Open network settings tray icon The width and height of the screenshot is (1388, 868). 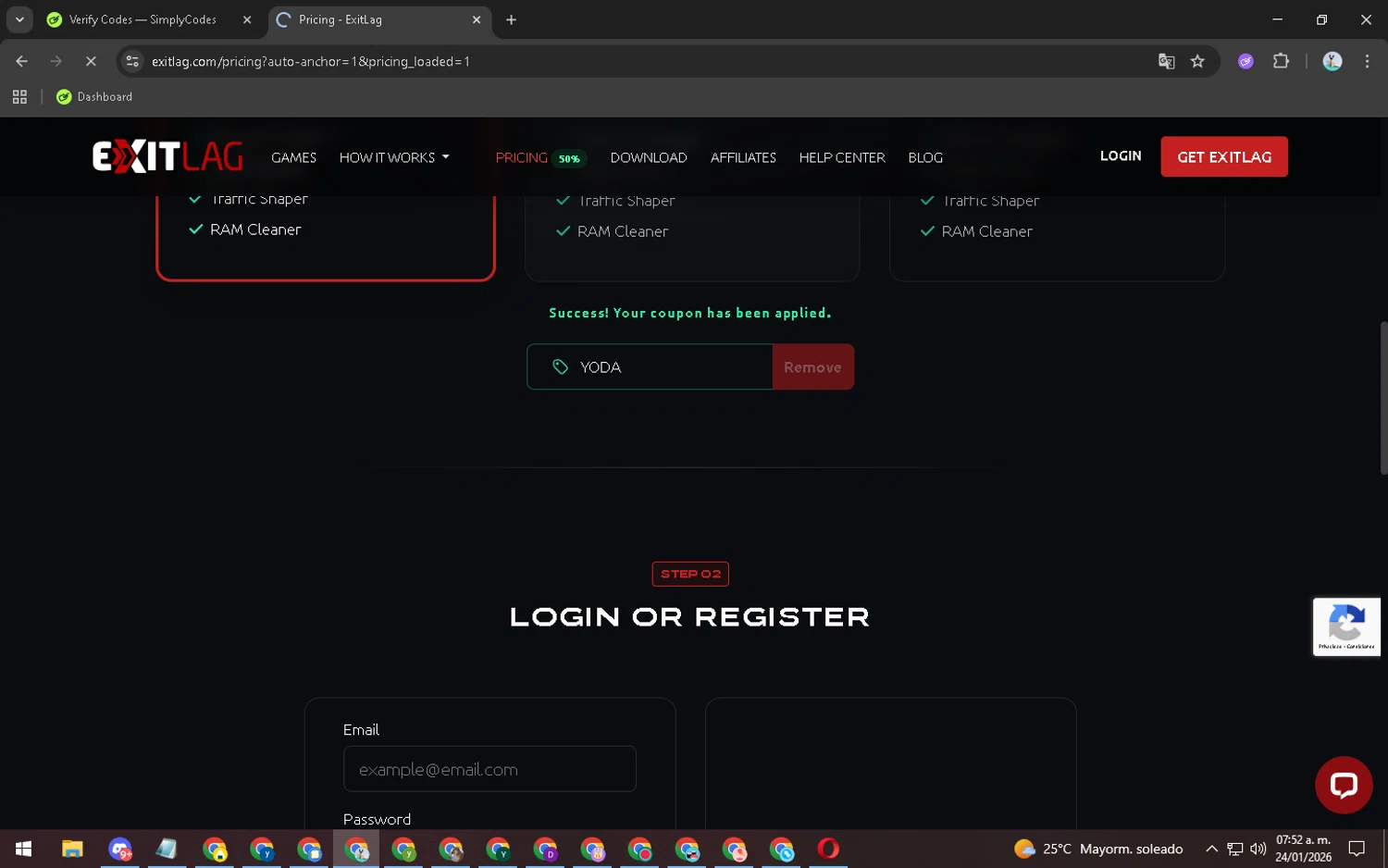(x=1234, y=849)
